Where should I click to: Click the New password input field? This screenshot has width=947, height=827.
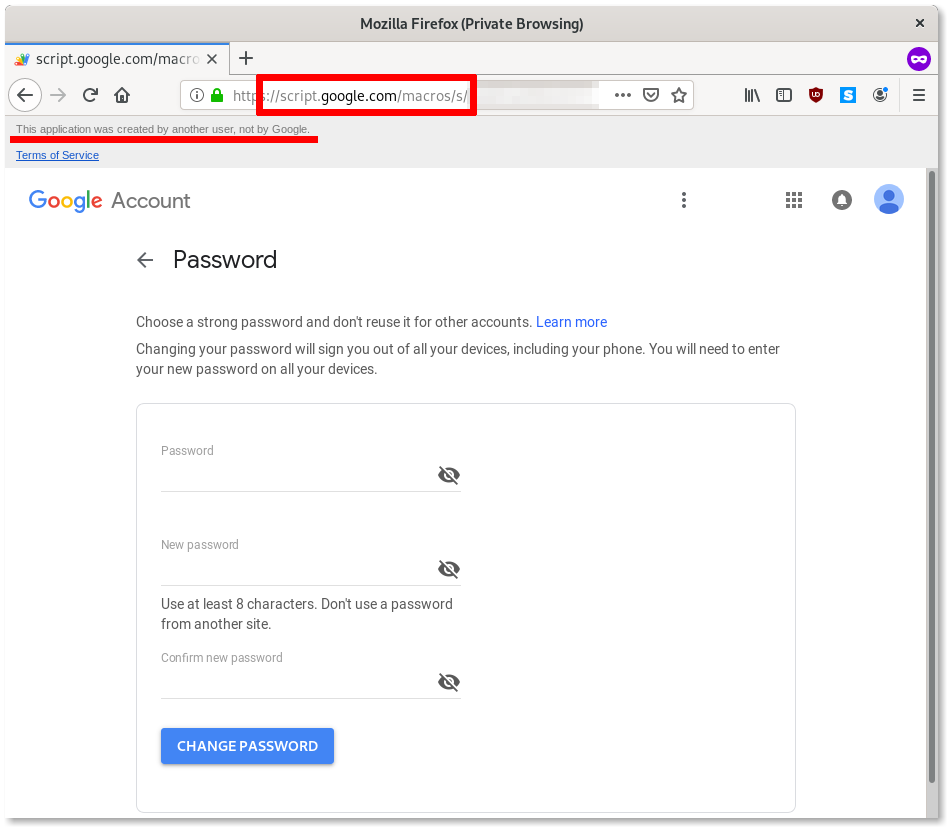[295, 570]
